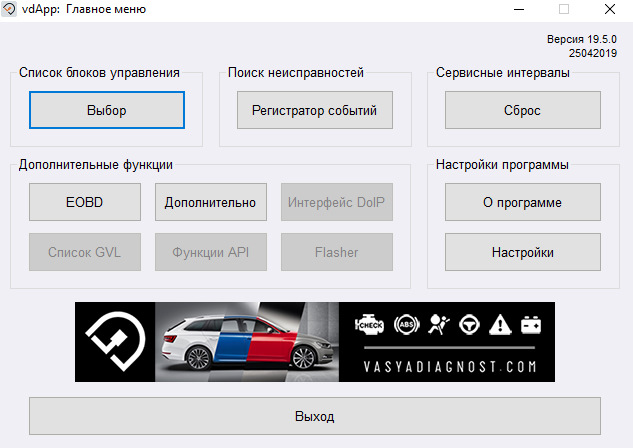Screen dimensions: 633x448
Task: Click the check engine icon in banner
Action: (369, 324)
